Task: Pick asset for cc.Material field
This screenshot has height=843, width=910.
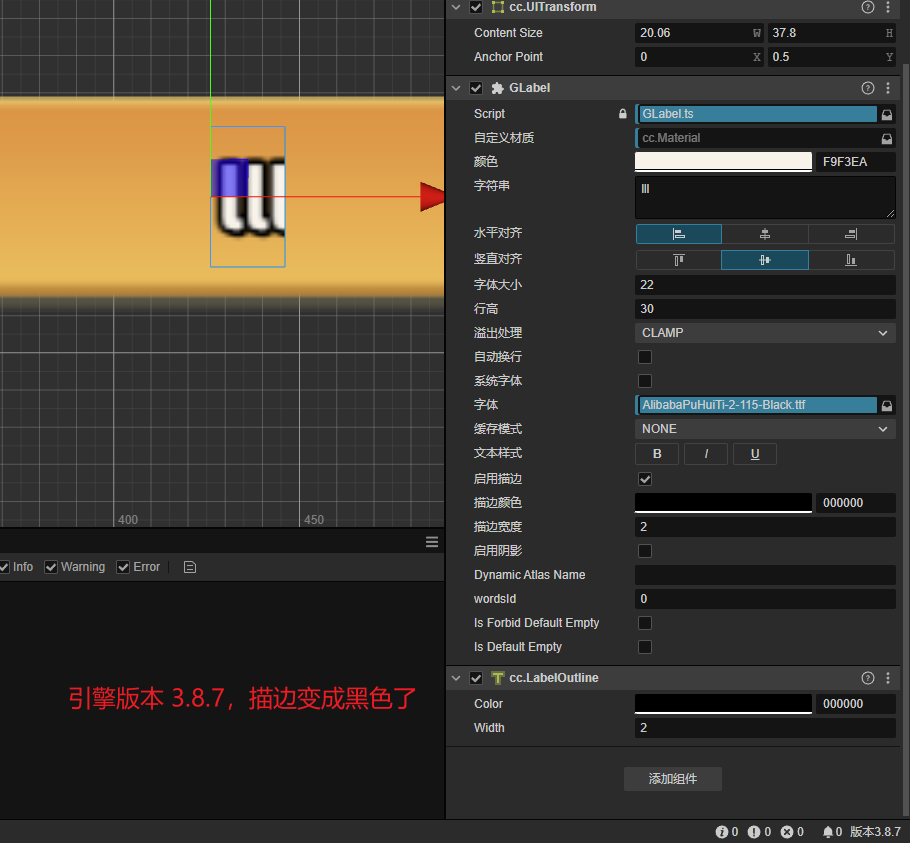Action: point(887,138)
